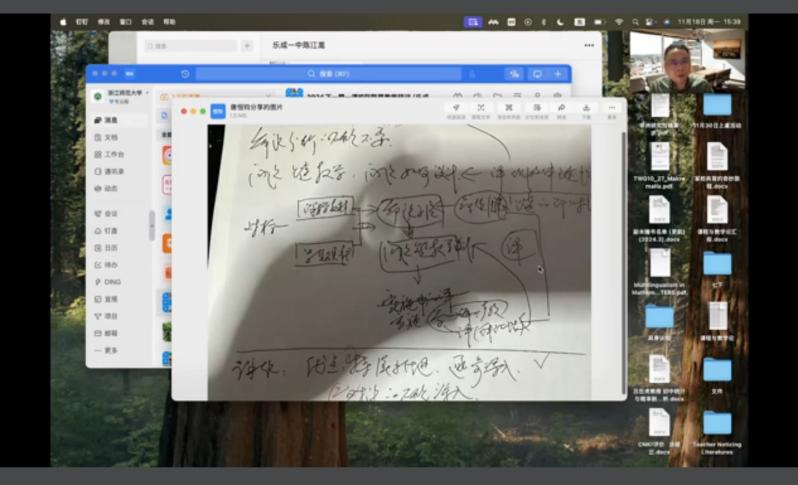Click the history clock icon beside search
Screen dimensions: 798x485
click(185, 74)
